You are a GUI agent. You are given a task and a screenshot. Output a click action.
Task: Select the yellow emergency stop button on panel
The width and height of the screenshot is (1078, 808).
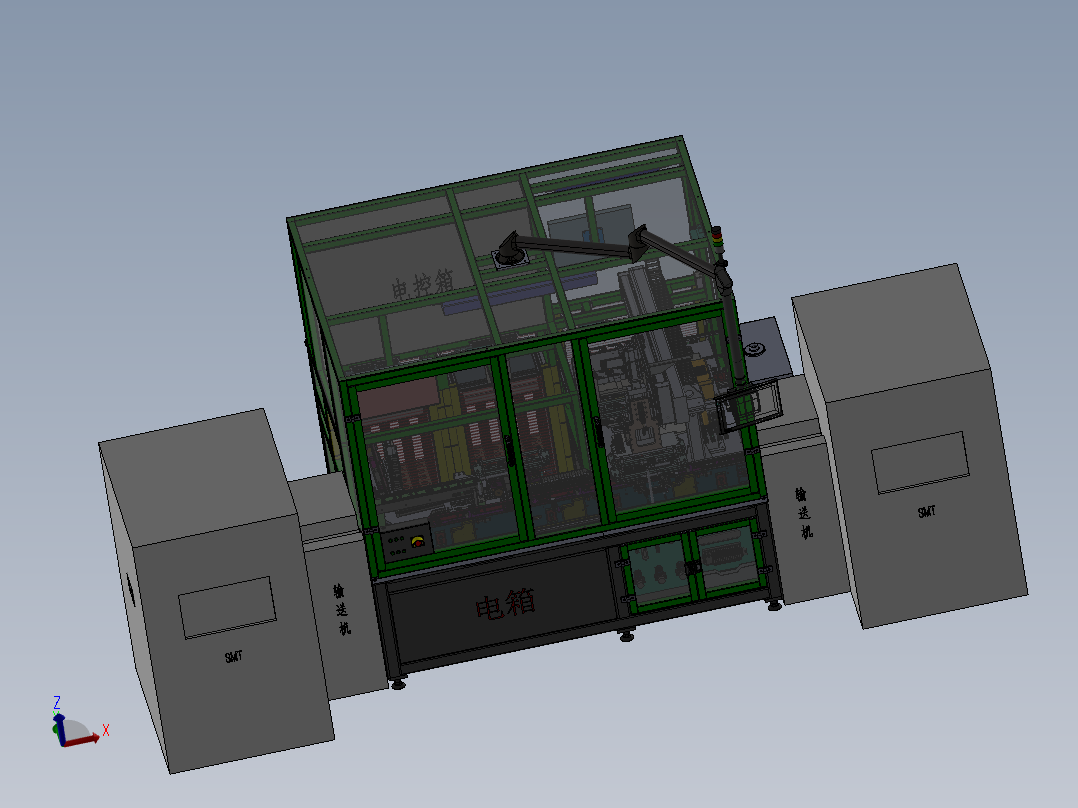point(417,543)
